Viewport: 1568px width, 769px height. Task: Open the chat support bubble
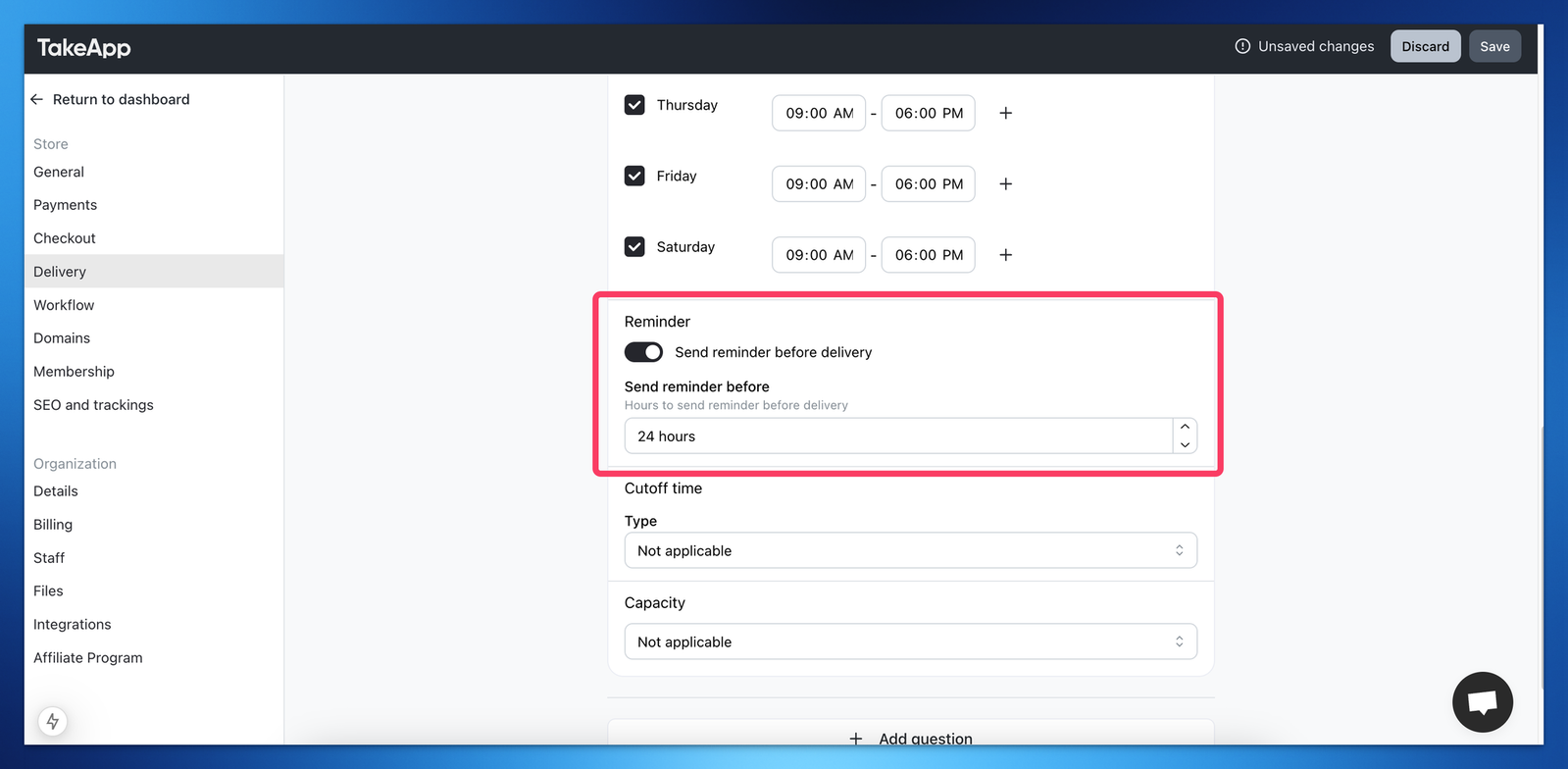click(x=1482, y=701)
